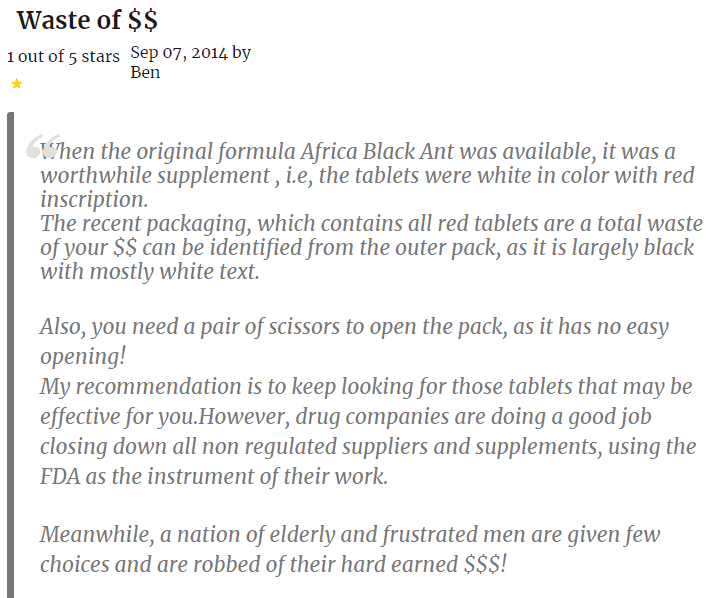Click the line starting "FDA as the instrument"
Screen dimensions: 709x598
(x=213, y=476)
